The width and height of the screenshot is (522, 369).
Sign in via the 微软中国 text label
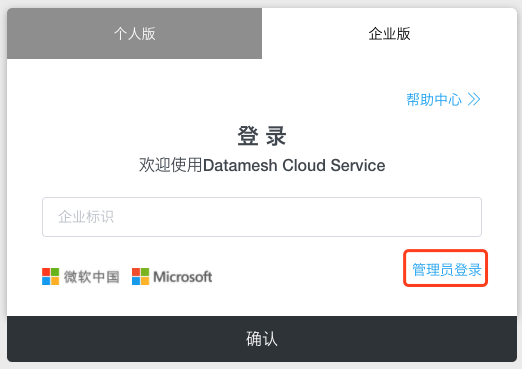pos(92,277)
